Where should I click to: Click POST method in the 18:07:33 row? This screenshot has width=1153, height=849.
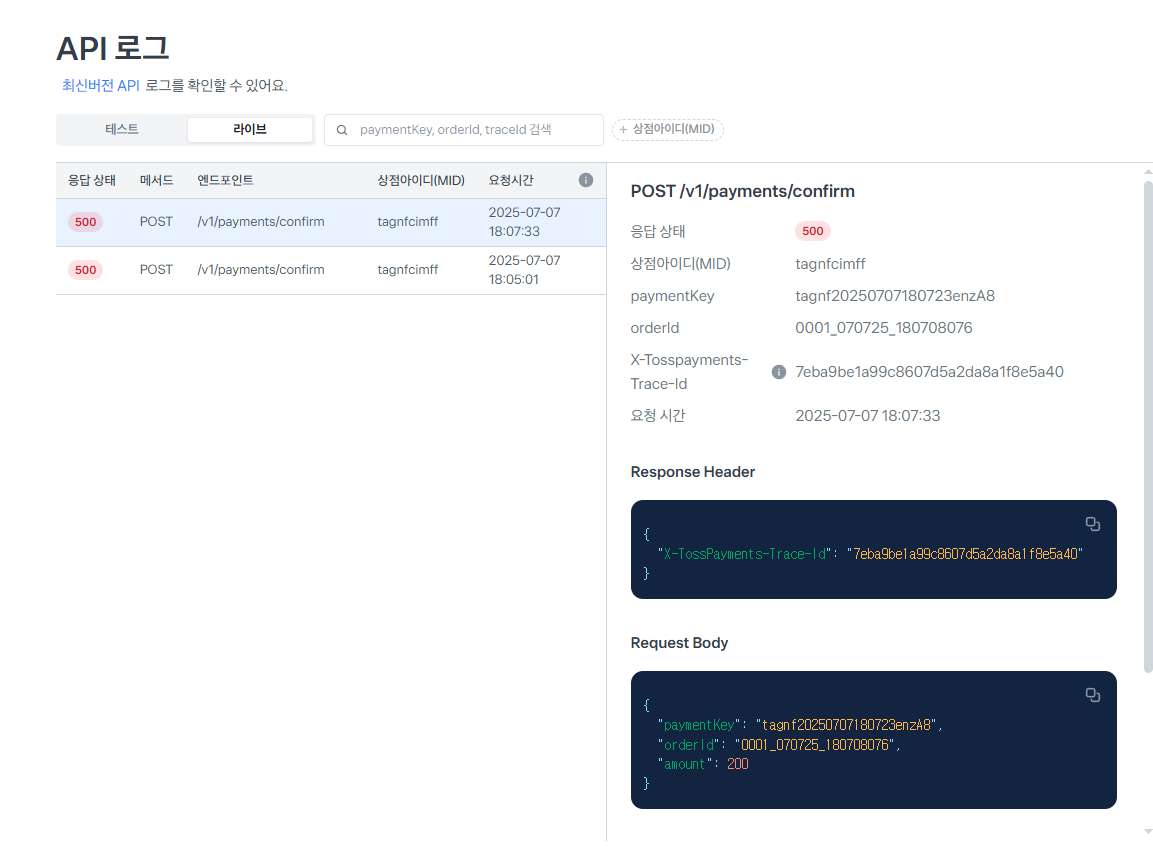(x=157, y=222)
